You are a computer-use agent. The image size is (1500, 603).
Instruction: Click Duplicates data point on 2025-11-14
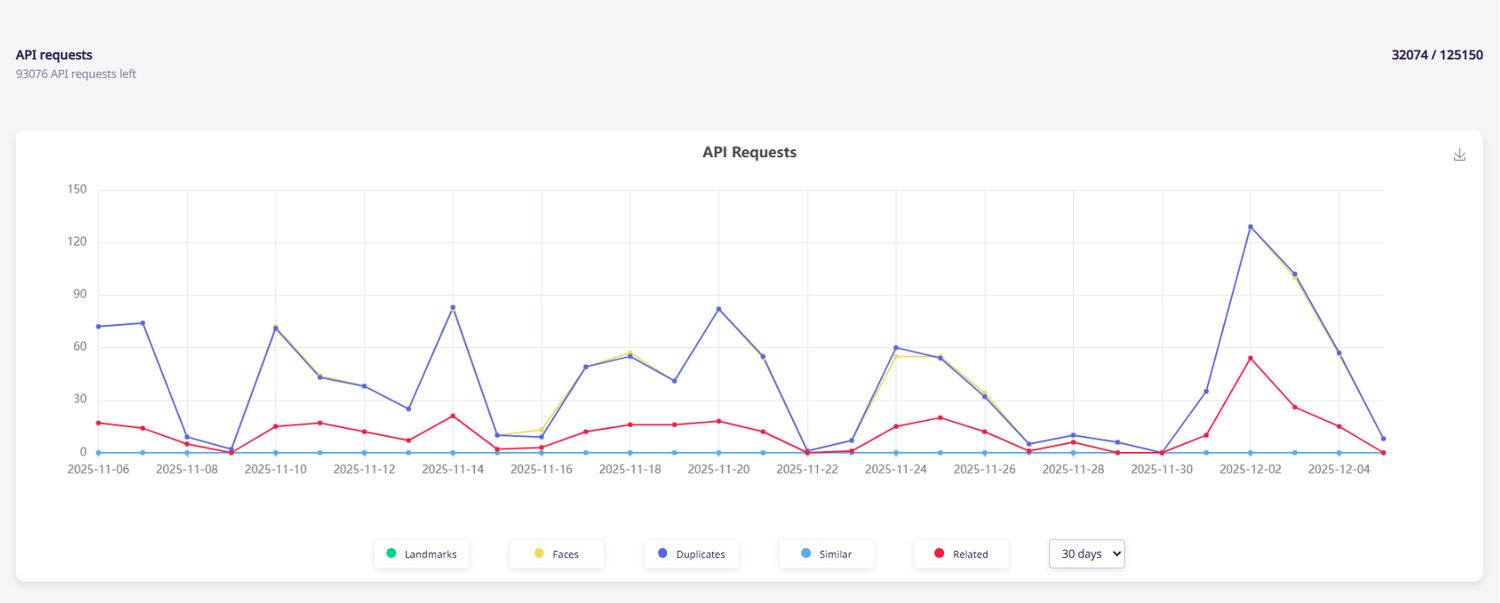point(453,307)
